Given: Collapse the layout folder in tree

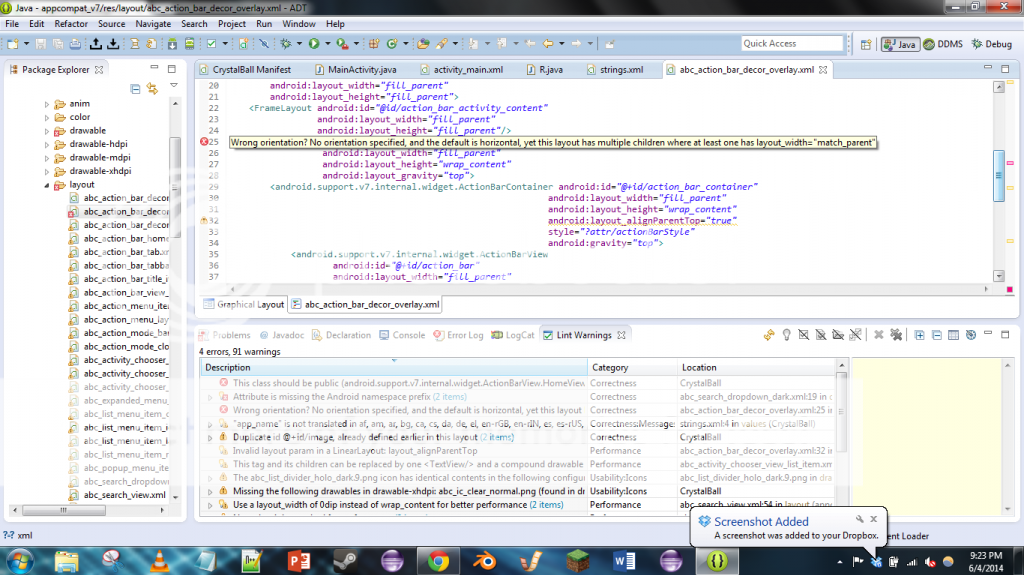Looking at the screenshot, I should (x=47, y=185).
